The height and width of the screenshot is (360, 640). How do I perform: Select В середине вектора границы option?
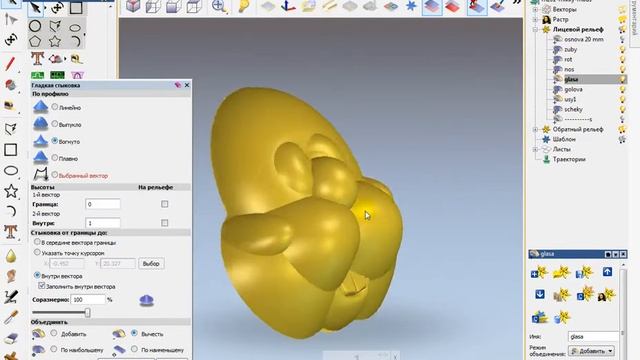pos(37,242)
